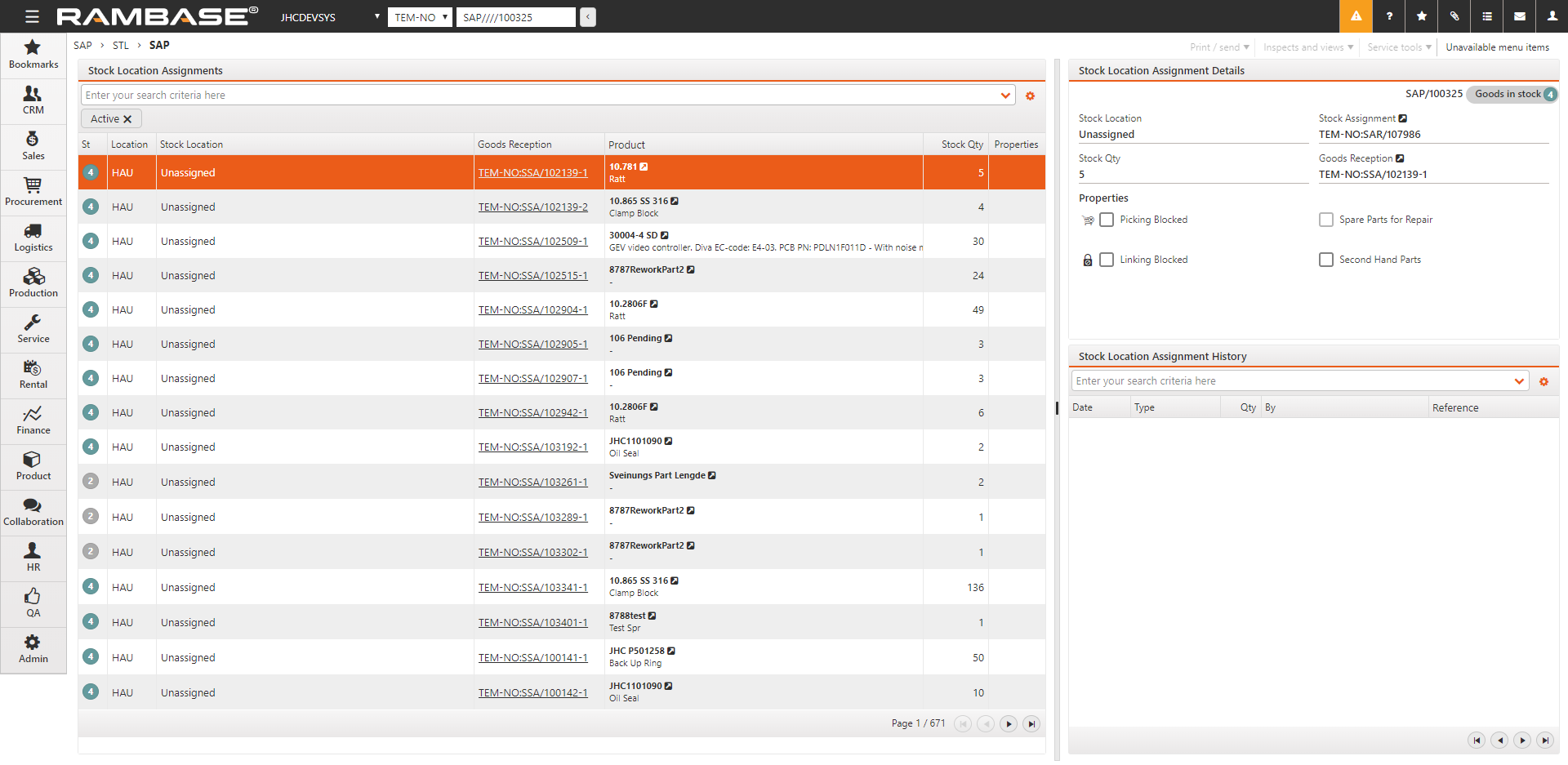Open the Inspects and views menu
Screen dimensions: 1568x765
(1307, 47)
